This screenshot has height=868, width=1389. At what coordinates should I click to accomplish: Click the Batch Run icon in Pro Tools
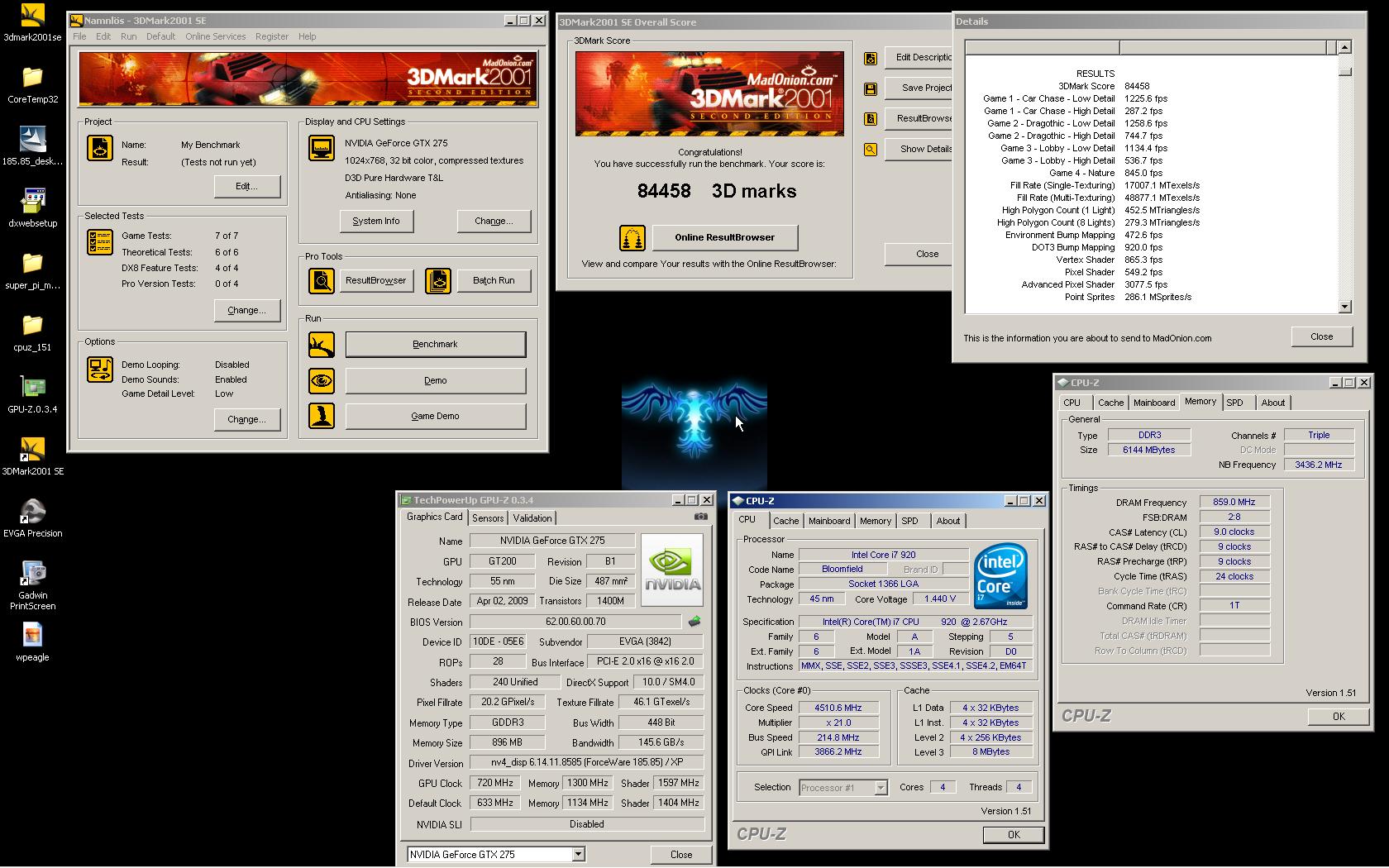point(438,281)
